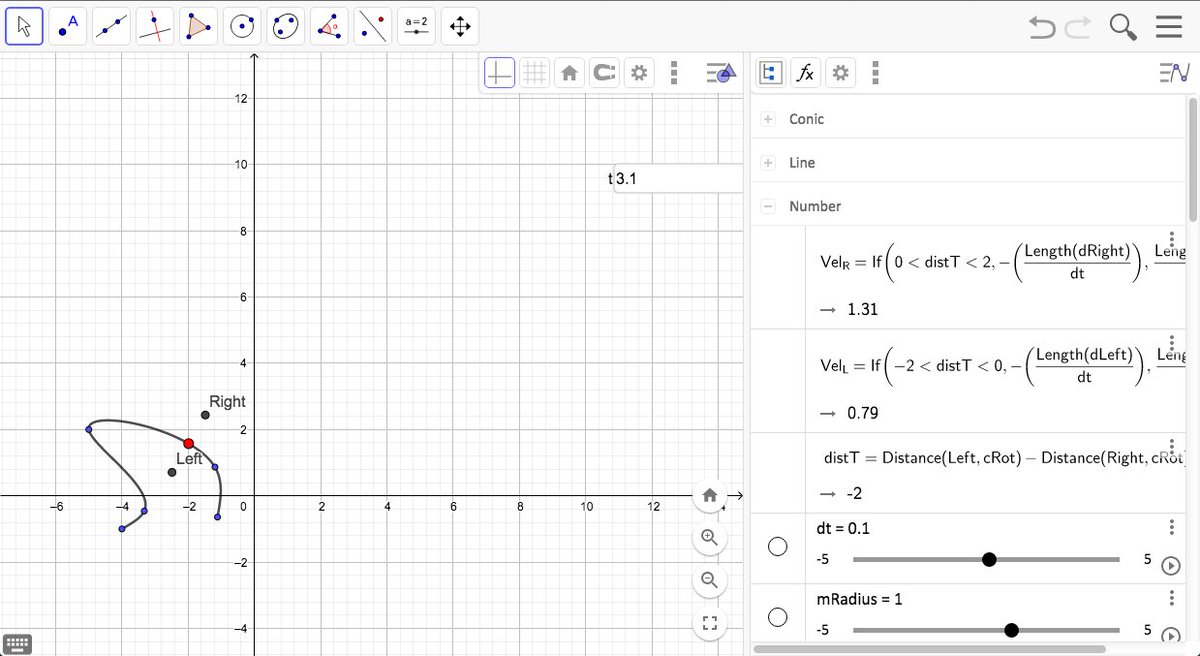Zoom out on graphics view
This screenshot has height=656, width=1200.
click(x=710, y=580)
